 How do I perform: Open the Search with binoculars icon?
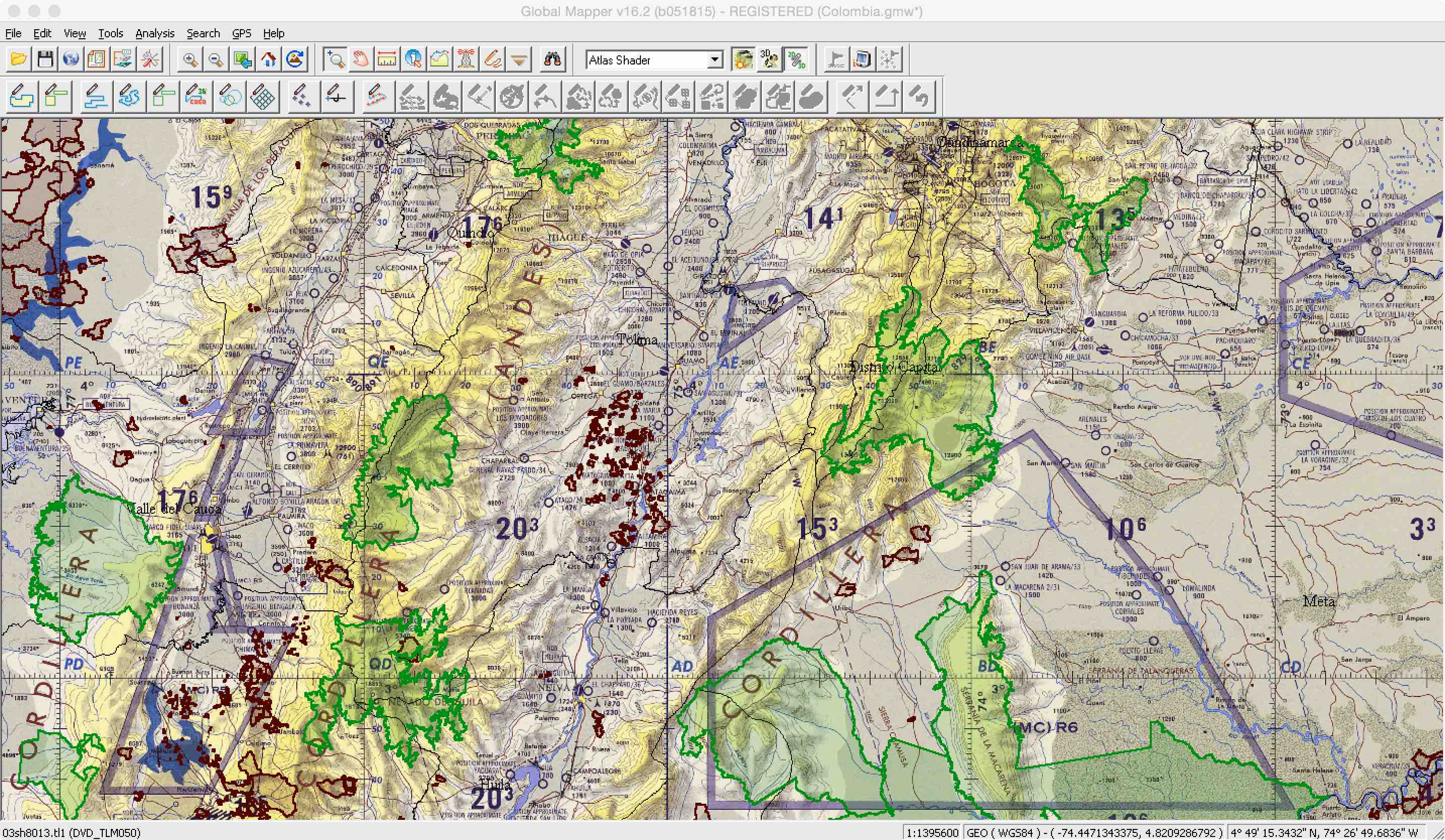552,59
